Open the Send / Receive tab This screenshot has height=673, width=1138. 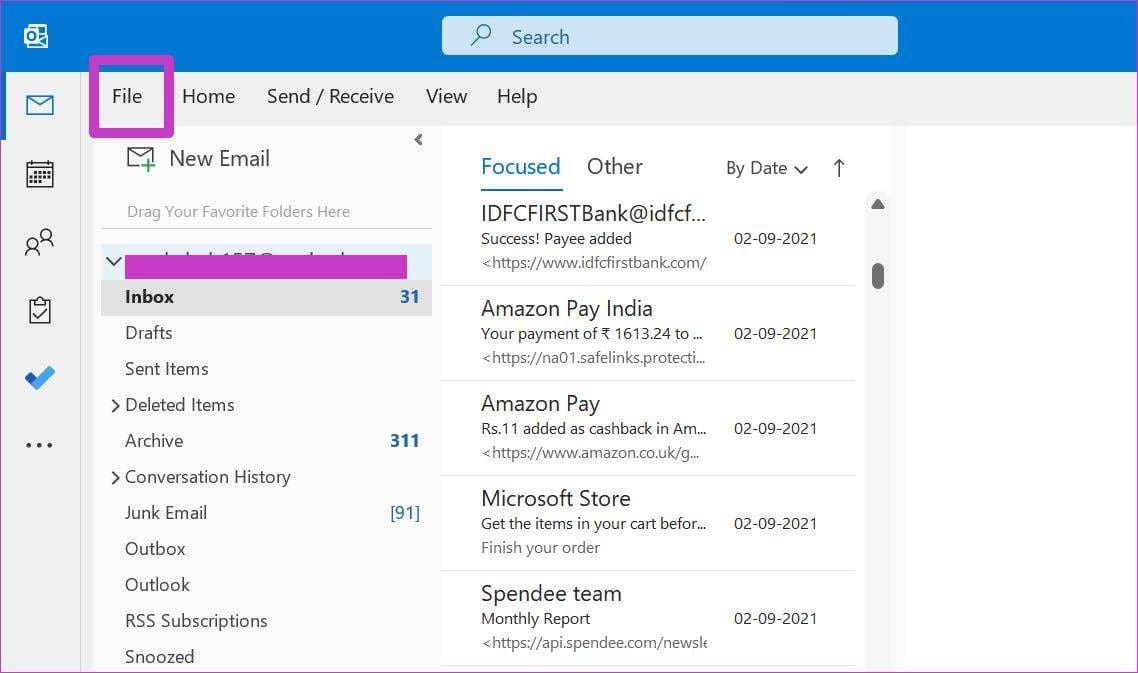click(x=330, y=97)
